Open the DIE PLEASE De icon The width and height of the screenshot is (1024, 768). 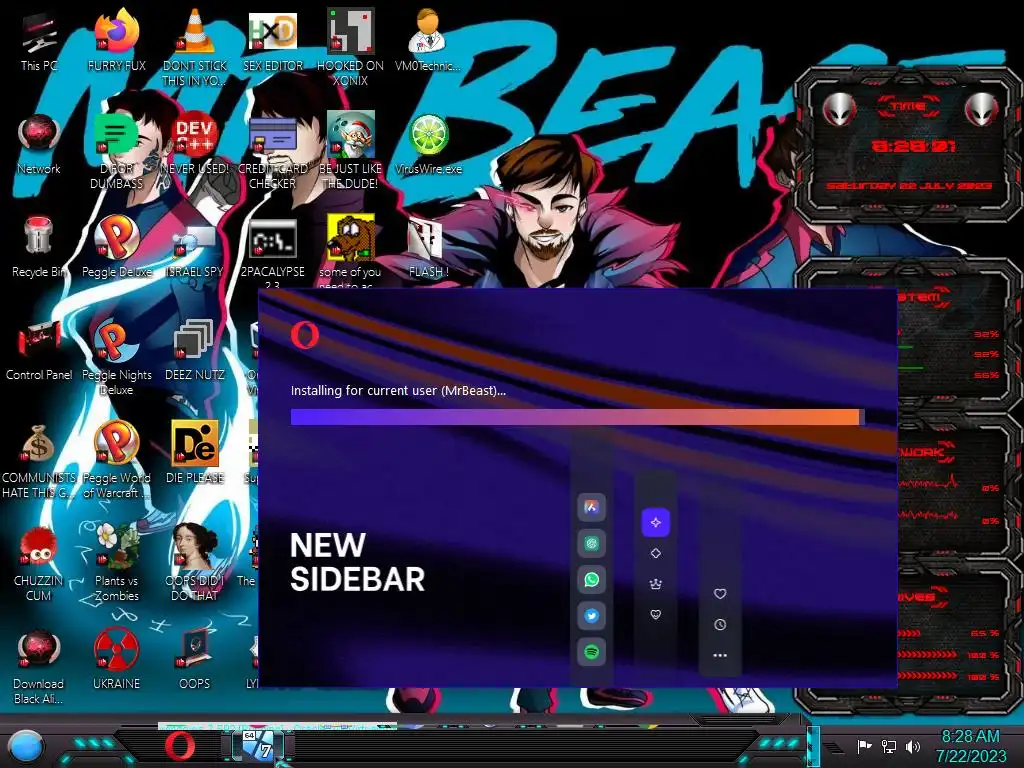195,452
